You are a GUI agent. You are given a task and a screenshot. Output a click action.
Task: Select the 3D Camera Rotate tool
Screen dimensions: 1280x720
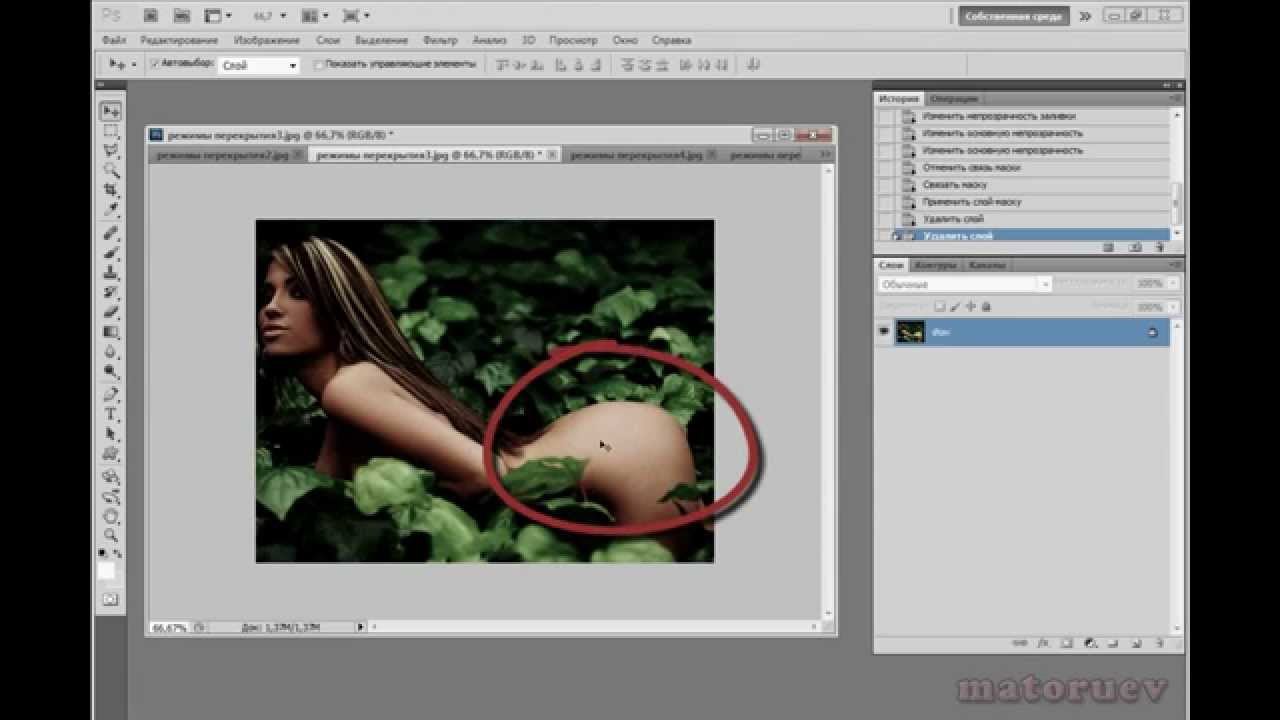click(x=111, y=497)
